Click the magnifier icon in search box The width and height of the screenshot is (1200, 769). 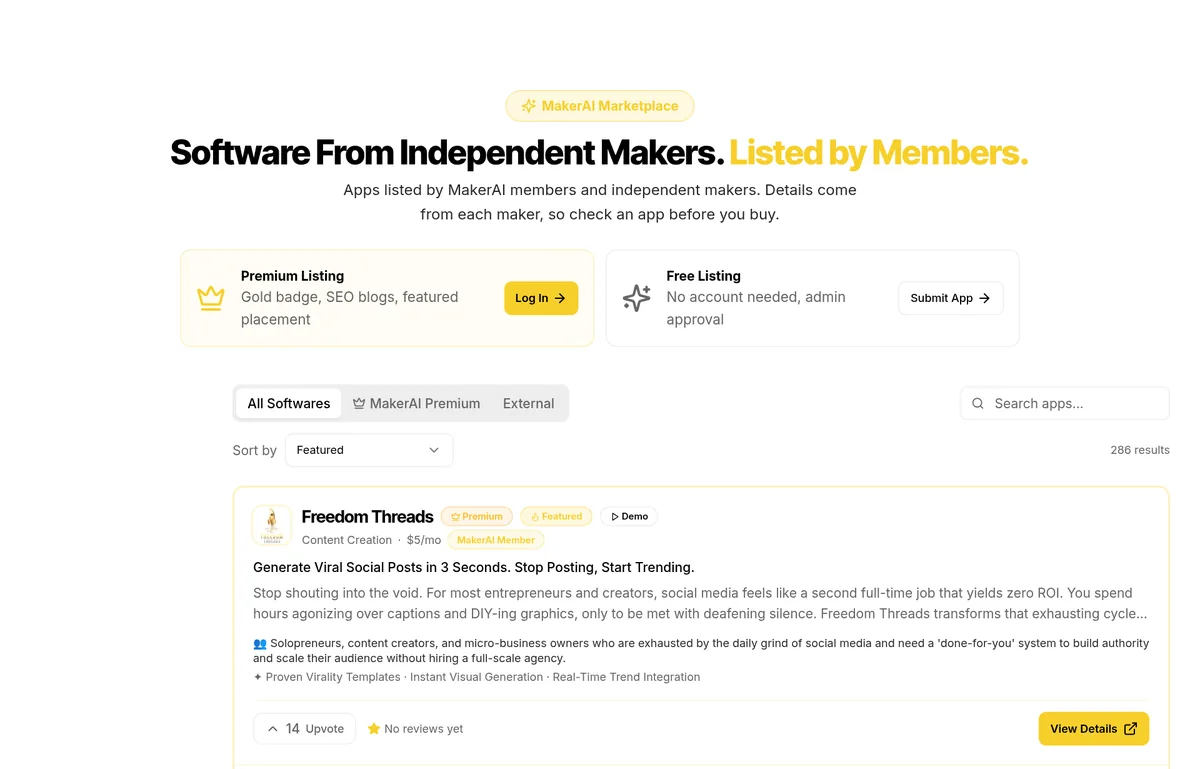(x=978, y=404)
